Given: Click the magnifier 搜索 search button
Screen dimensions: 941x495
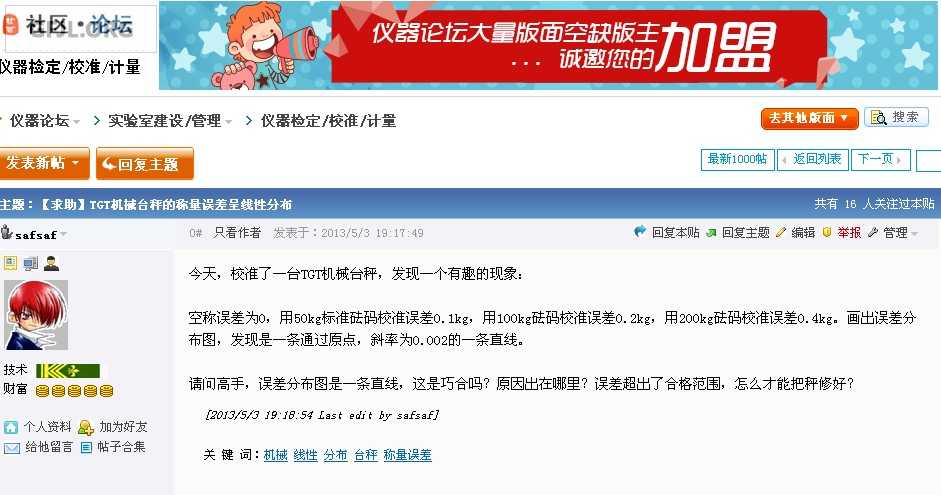Looking at the screenshot, I should pos(896,117).
